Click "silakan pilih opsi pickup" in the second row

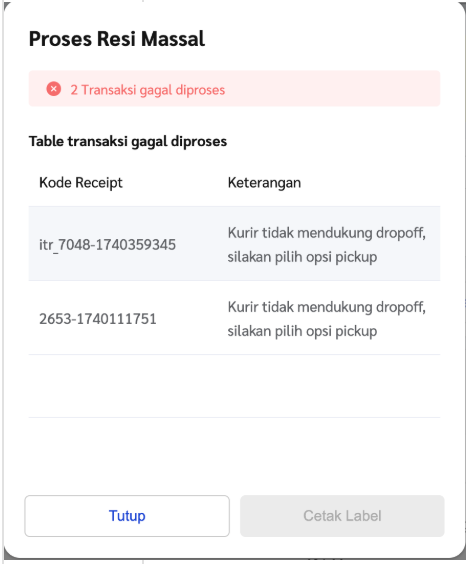tap(302, 331)
